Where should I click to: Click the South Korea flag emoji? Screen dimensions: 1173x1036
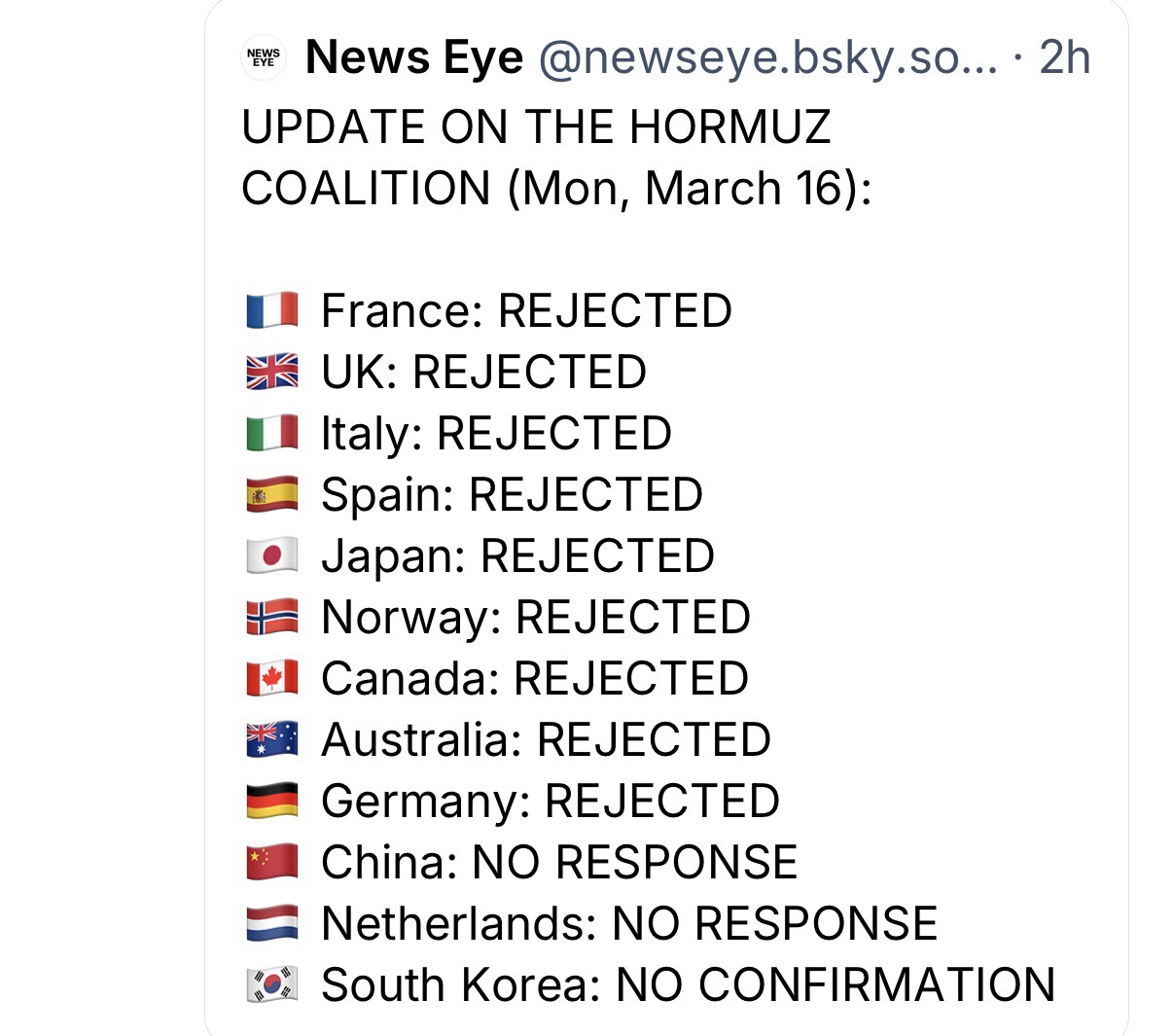tap(272, 984)
